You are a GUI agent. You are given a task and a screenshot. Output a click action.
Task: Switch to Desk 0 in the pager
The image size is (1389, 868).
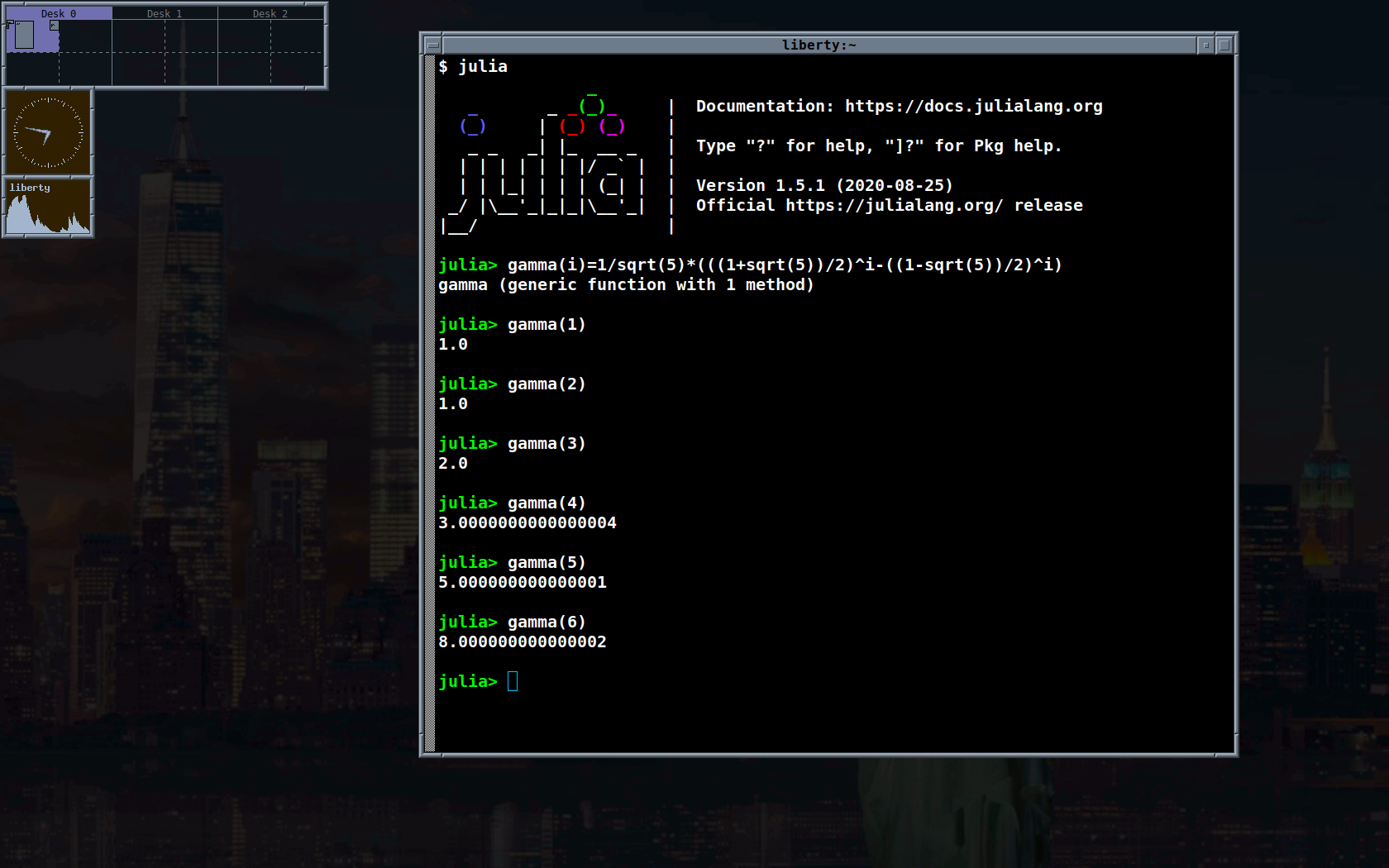[59, 13]
